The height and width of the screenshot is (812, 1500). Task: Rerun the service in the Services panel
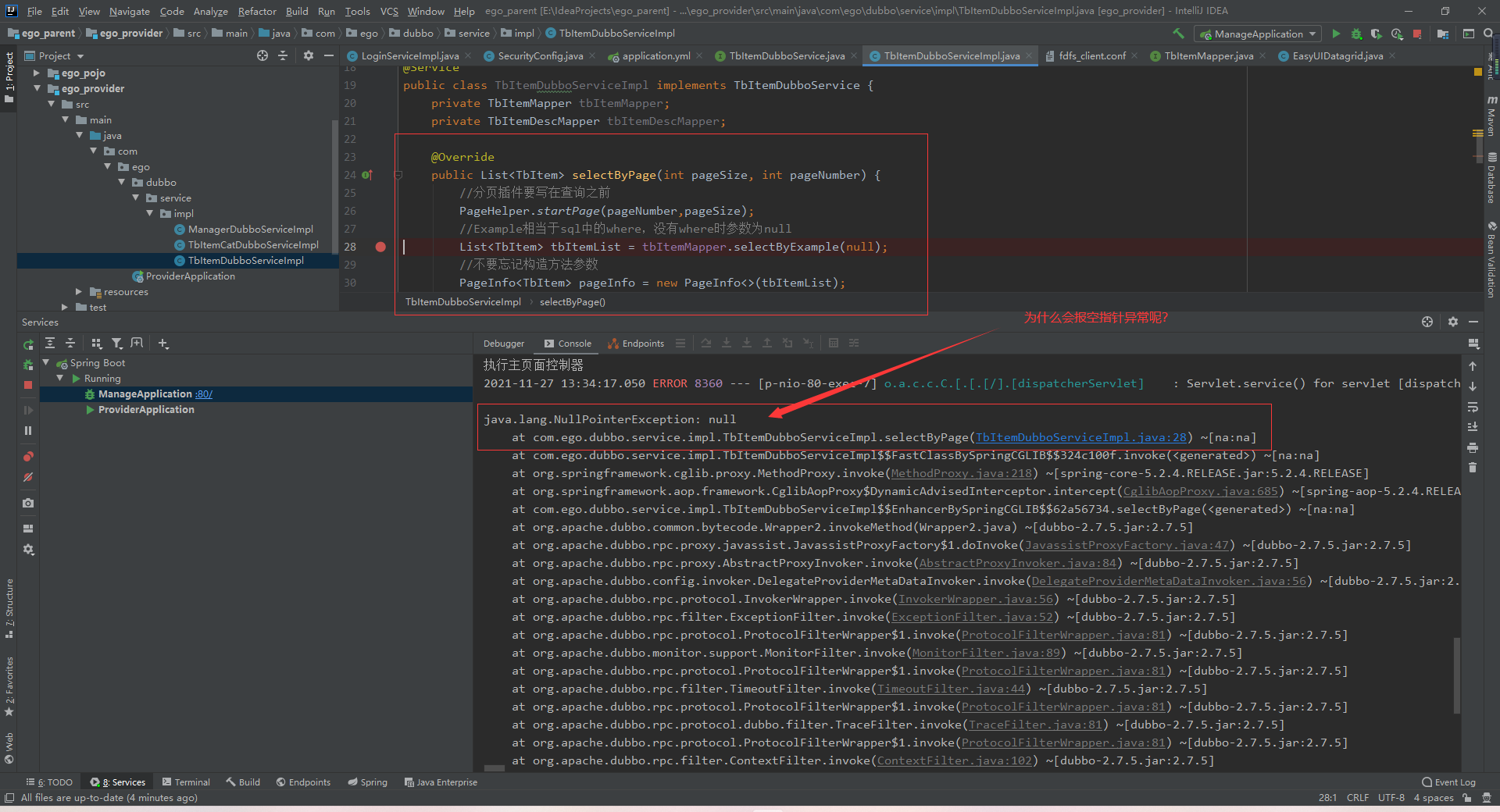coord(28,344)
